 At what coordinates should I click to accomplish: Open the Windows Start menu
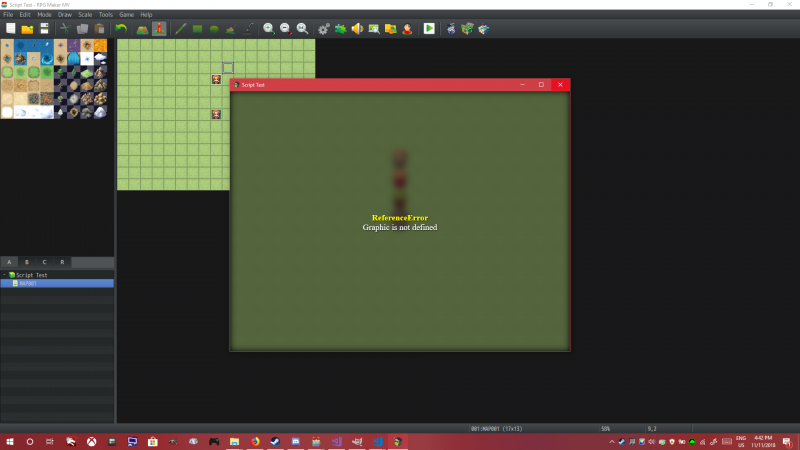pyautogui.click(x=10, y=442)
